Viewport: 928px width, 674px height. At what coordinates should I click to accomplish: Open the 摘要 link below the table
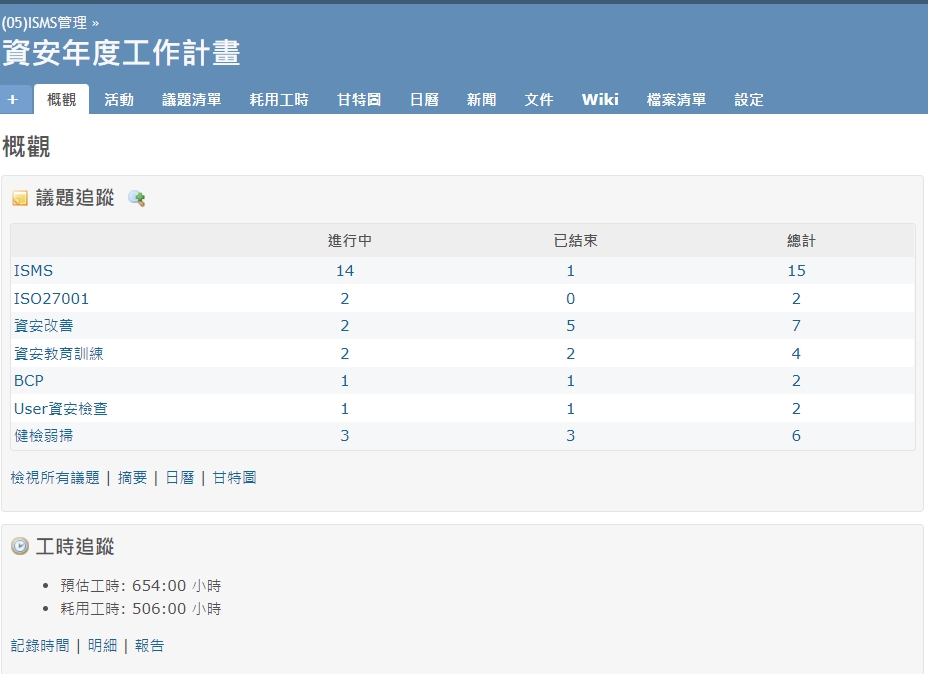click(x=132, y=478)
